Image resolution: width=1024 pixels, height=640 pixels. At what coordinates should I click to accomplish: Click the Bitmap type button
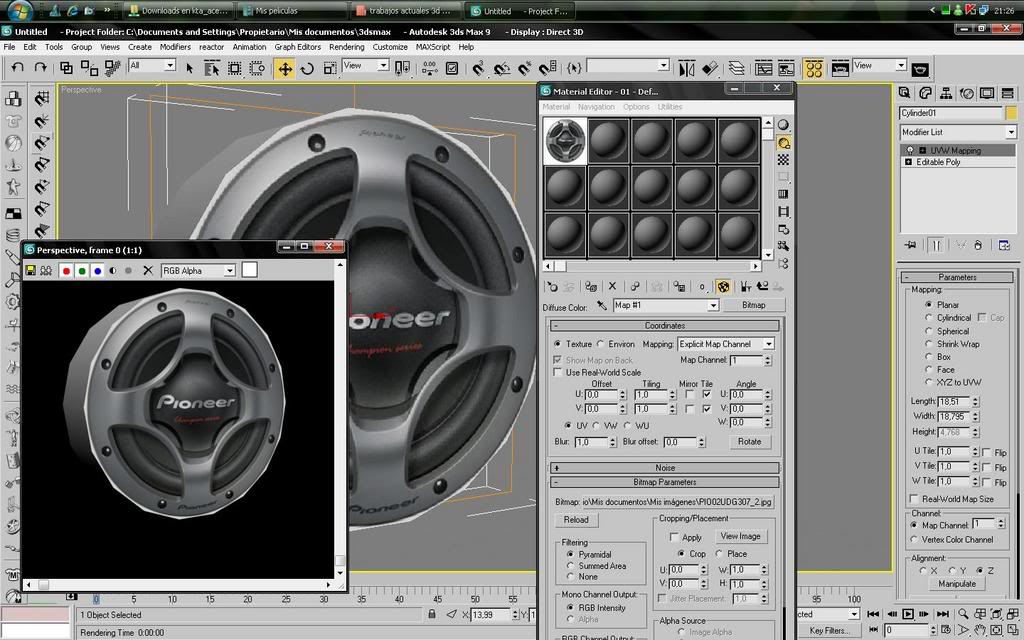click(x=754, y=305)
